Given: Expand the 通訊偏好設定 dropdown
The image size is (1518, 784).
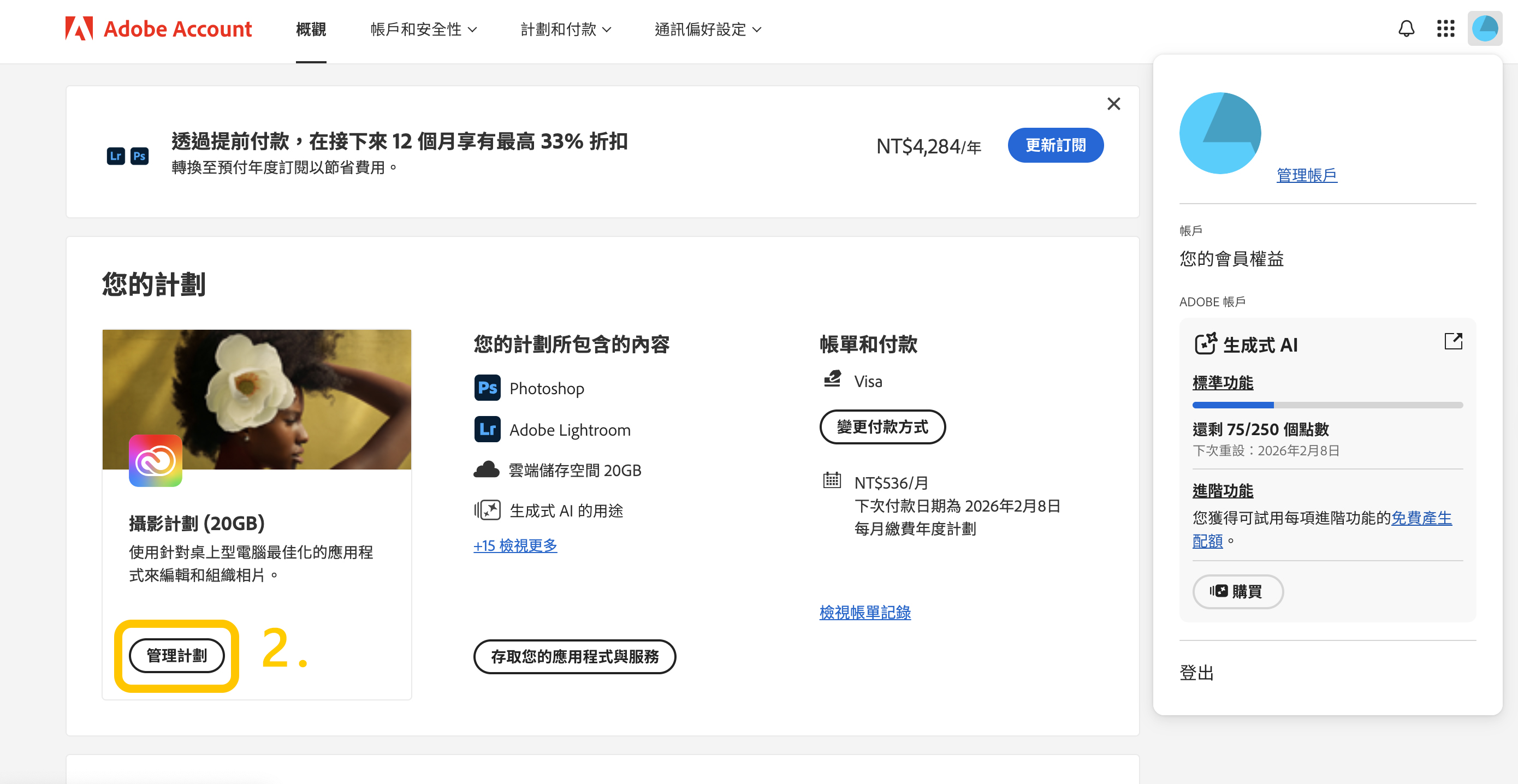Looking at the screenshot, I should click(707, 29).
